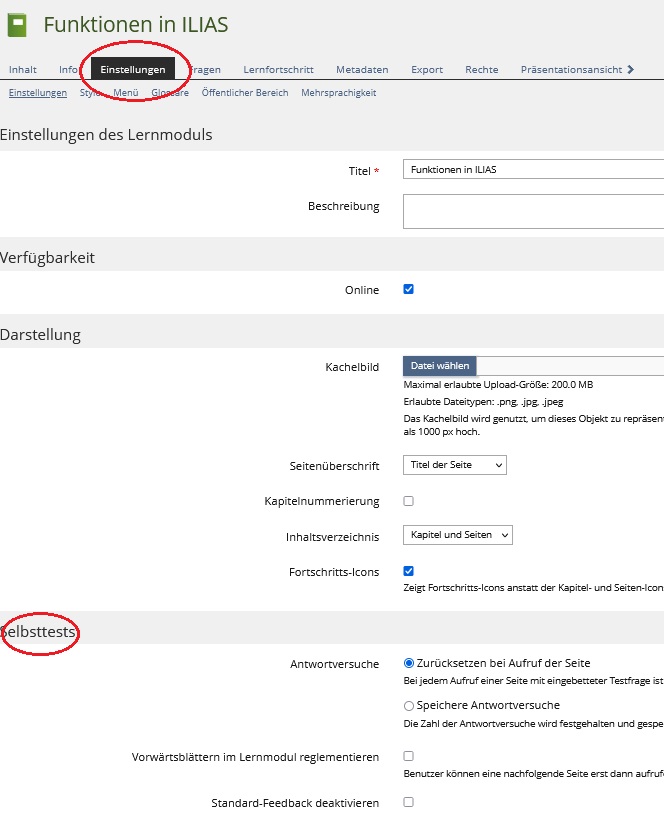The image size is (664, 814).
Task: Select Speichere Antwortversuche radio option
Action: (408, 706)
